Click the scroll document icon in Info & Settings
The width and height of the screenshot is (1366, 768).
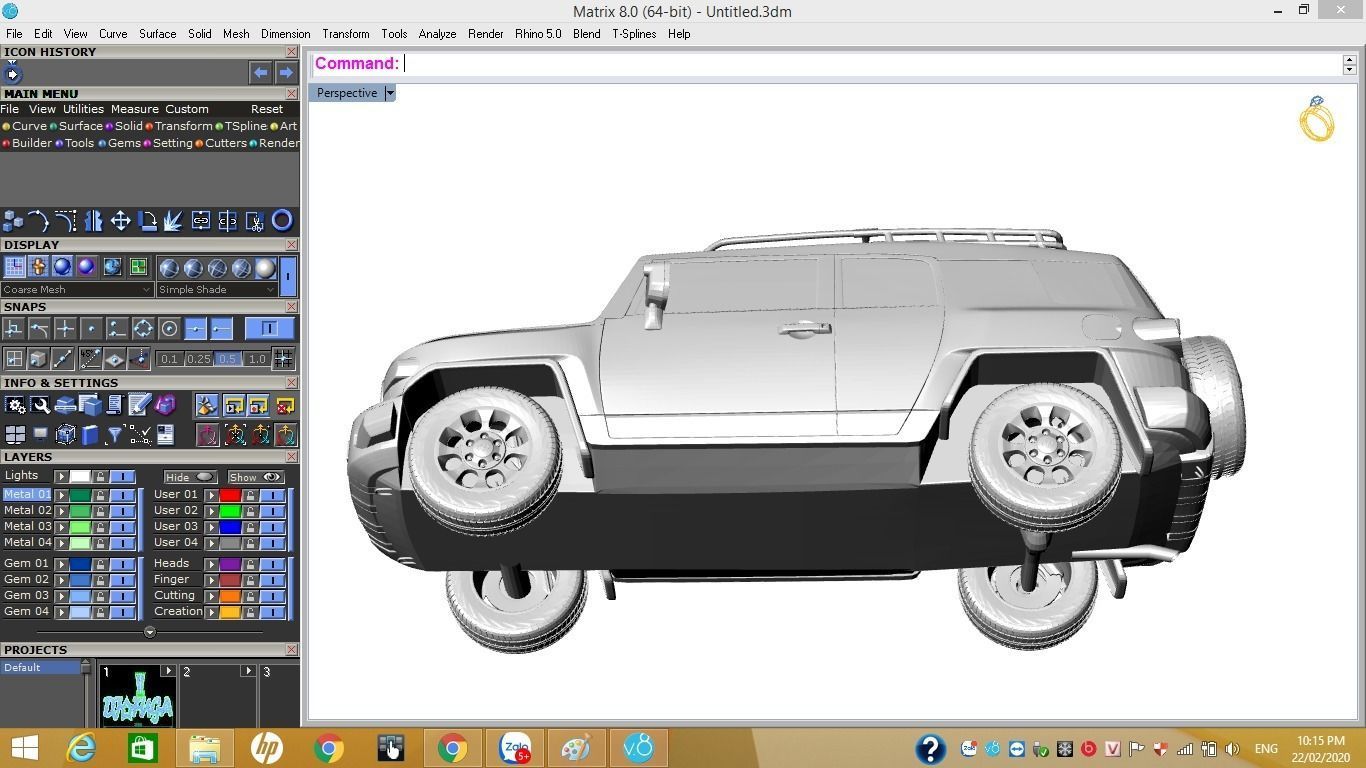115,405
